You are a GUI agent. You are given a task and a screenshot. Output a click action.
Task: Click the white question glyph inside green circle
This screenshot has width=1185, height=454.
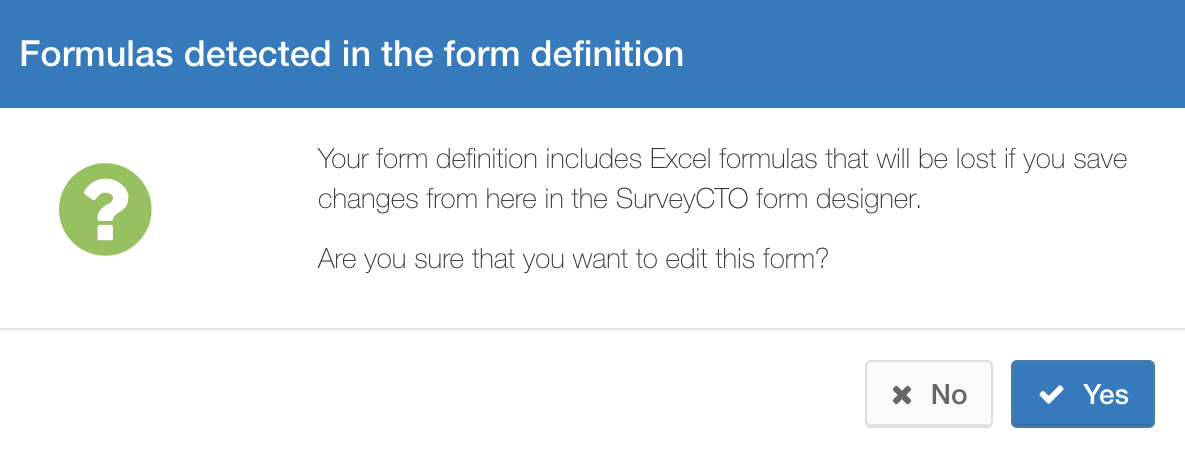click(x=106, y=210)
